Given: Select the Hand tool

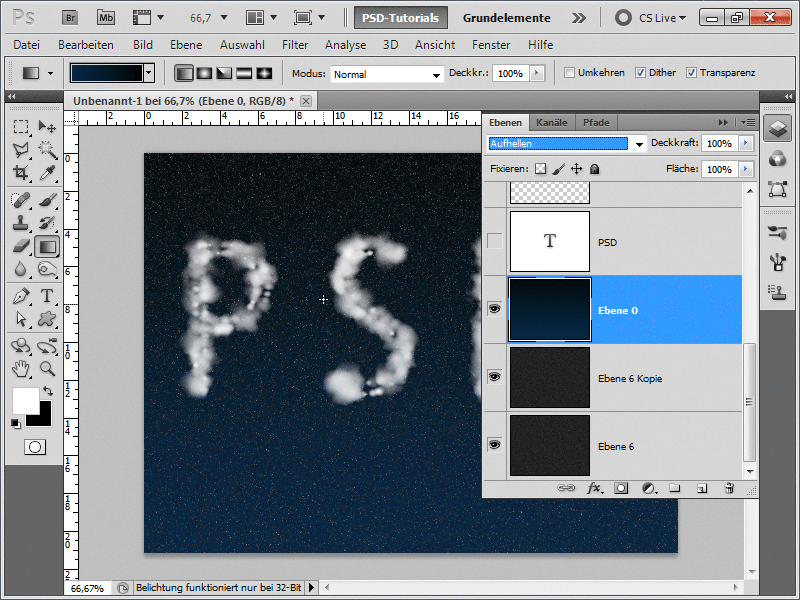Looking at the screenshot, I should [x=21, y=368].
